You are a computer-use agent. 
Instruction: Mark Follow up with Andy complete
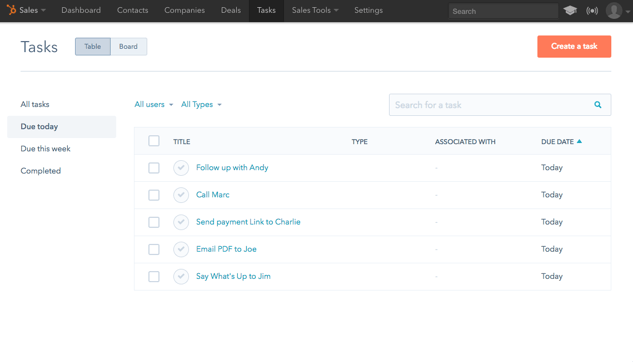pyautogui.click(x=181, y=168)
